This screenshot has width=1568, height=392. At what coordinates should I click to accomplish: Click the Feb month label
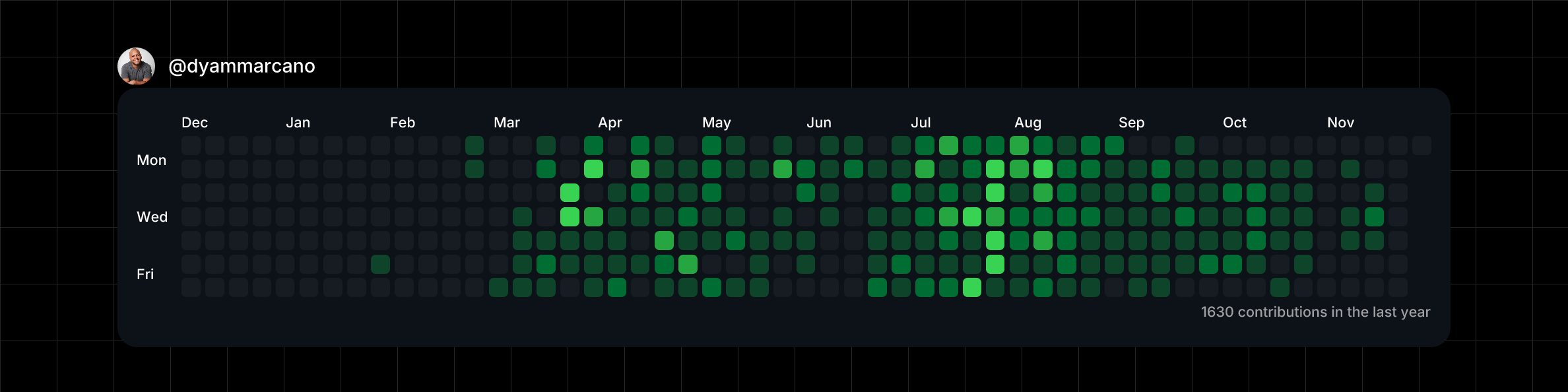tap(403, 123)
